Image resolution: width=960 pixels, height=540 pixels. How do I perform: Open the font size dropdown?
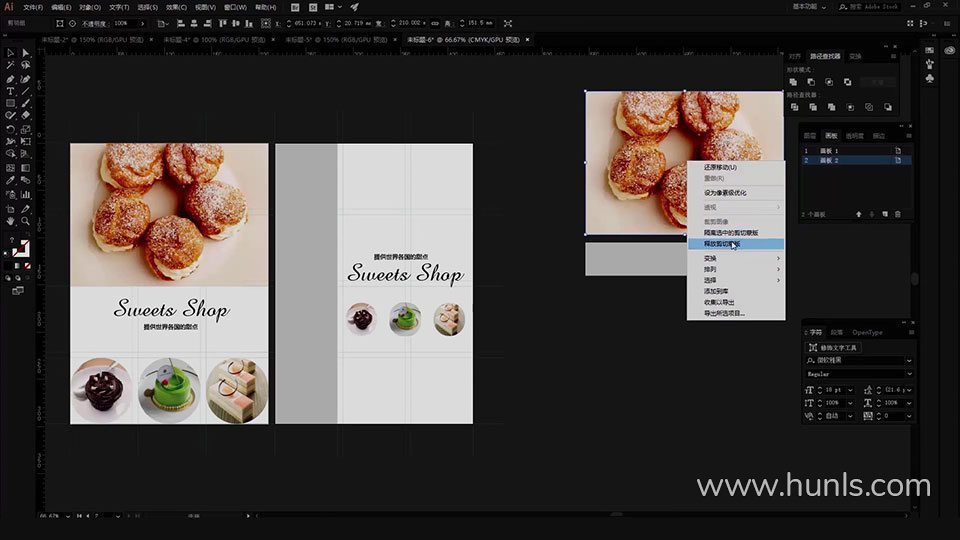[850, 390]
